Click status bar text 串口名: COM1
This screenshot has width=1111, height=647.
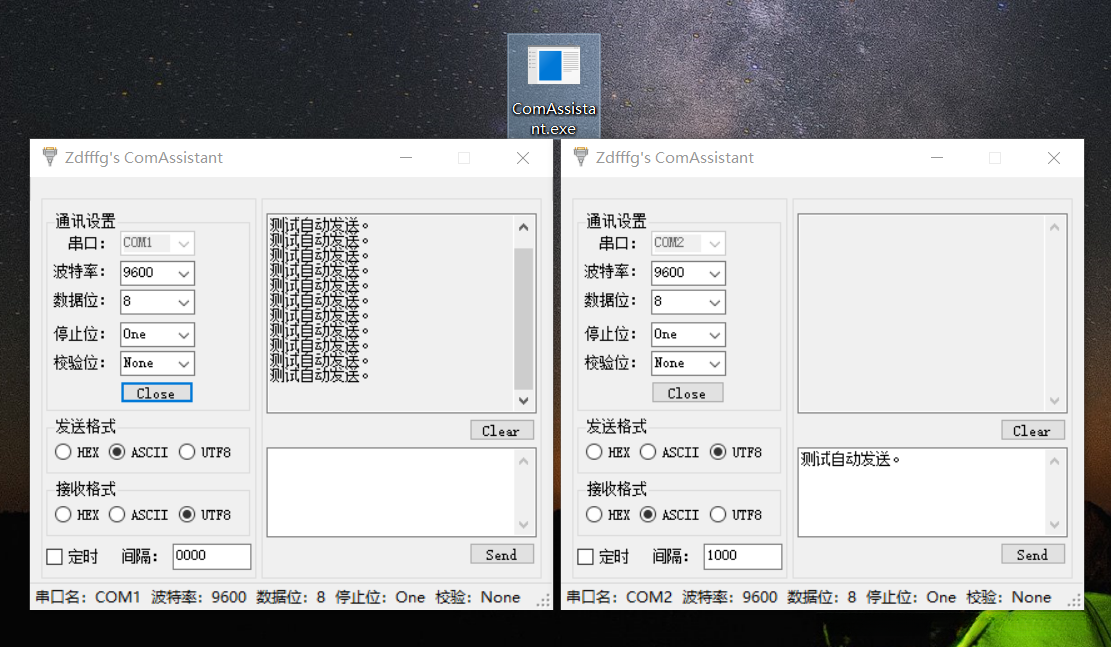[89, 597]
